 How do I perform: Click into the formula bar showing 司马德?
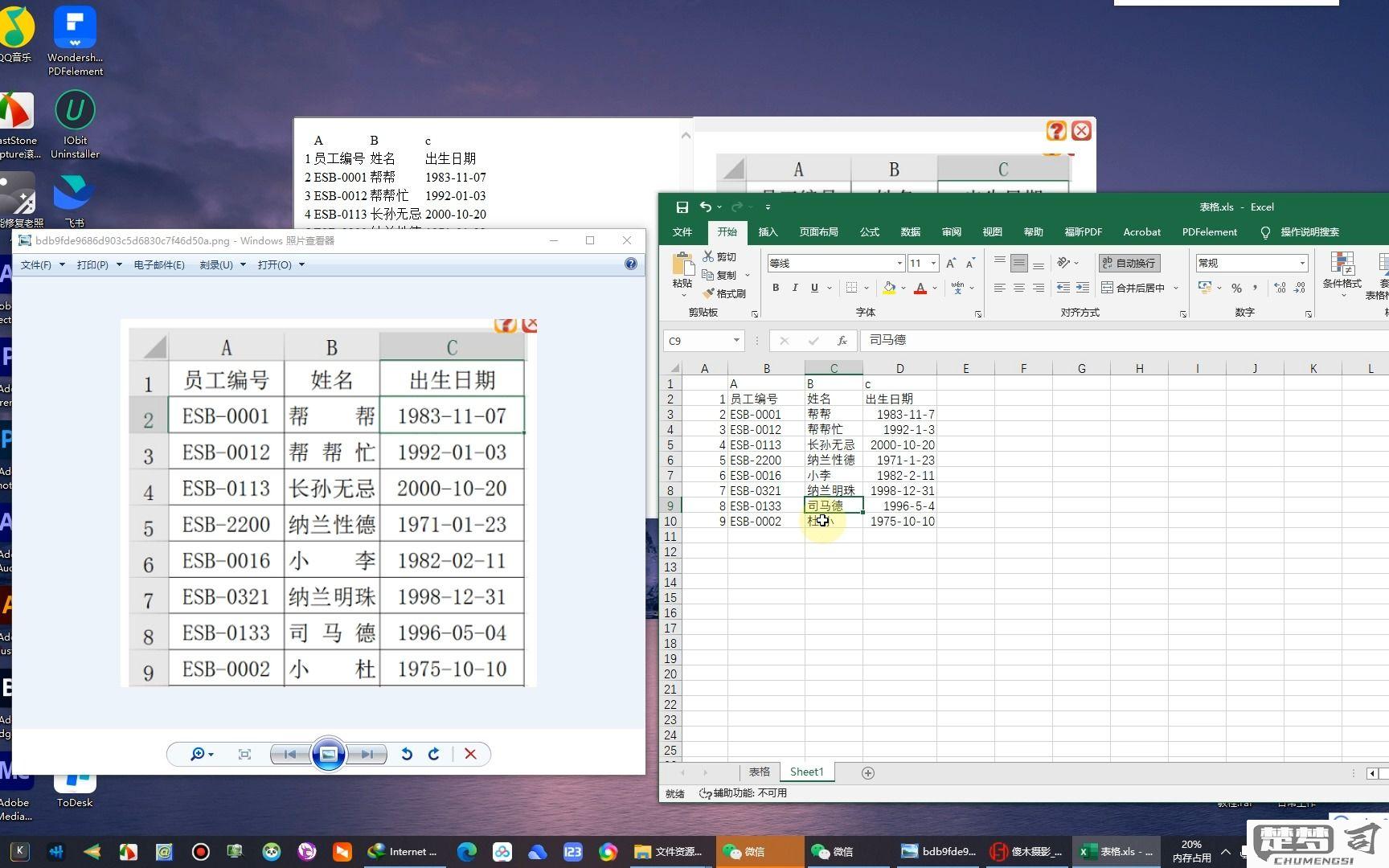click(x=1124, y=341)
